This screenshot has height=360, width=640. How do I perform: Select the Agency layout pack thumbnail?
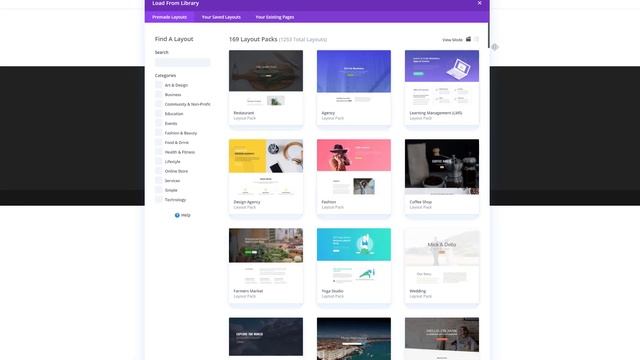point(354,78)
